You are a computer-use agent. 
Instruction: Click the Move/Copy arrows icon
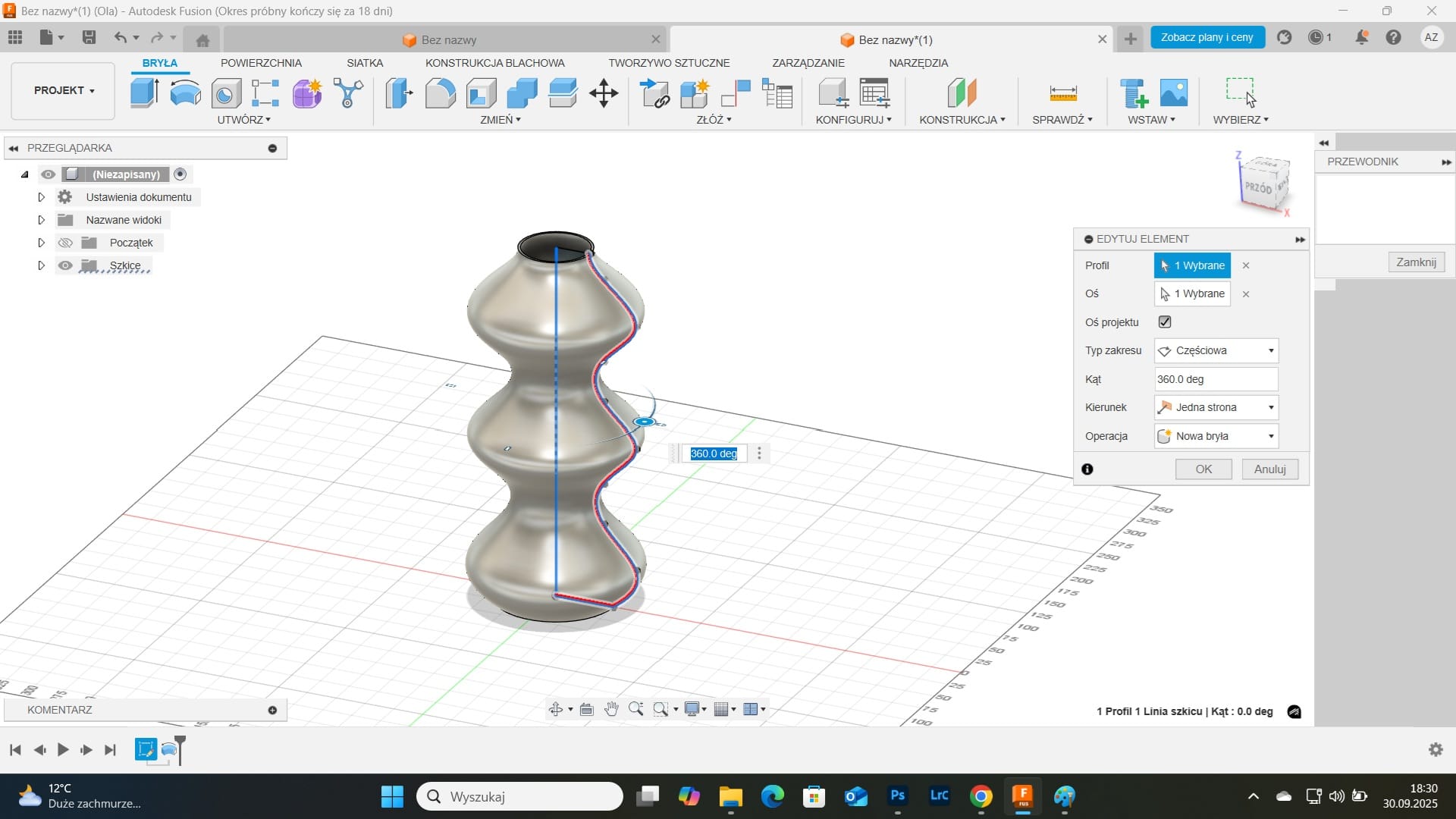click(604, 93)
